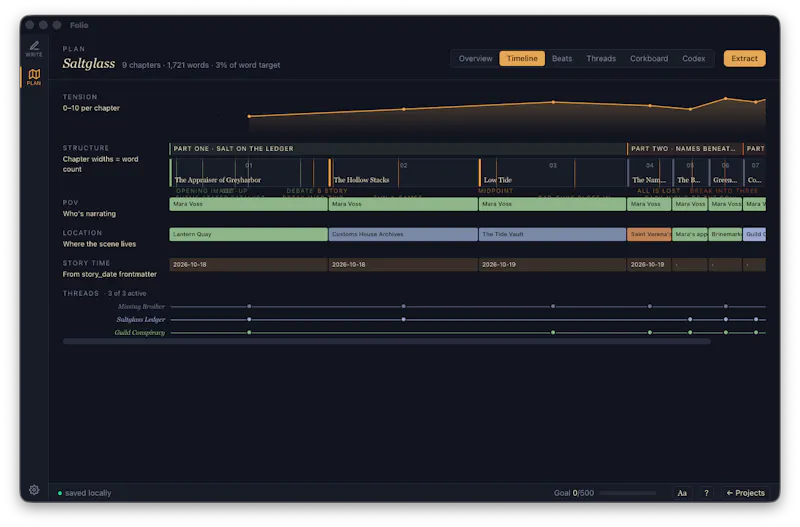This screenshot has width=800, height=527.
Task: Click first dot on Guild Conspiracy thread
Action: pyautogui.click(x=249, y=333)
